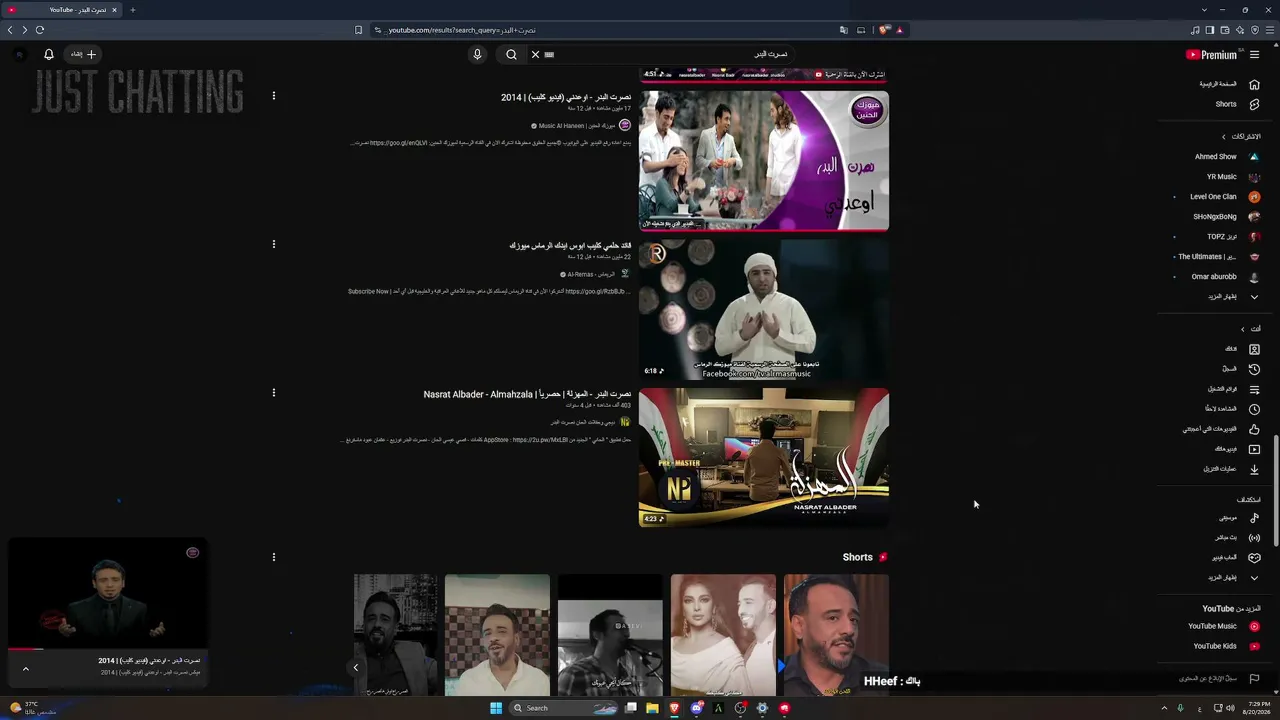Start voice search with microphone
Viewport: 1280px width, 720px height.
pyautogui.click(x=477, y=55)
